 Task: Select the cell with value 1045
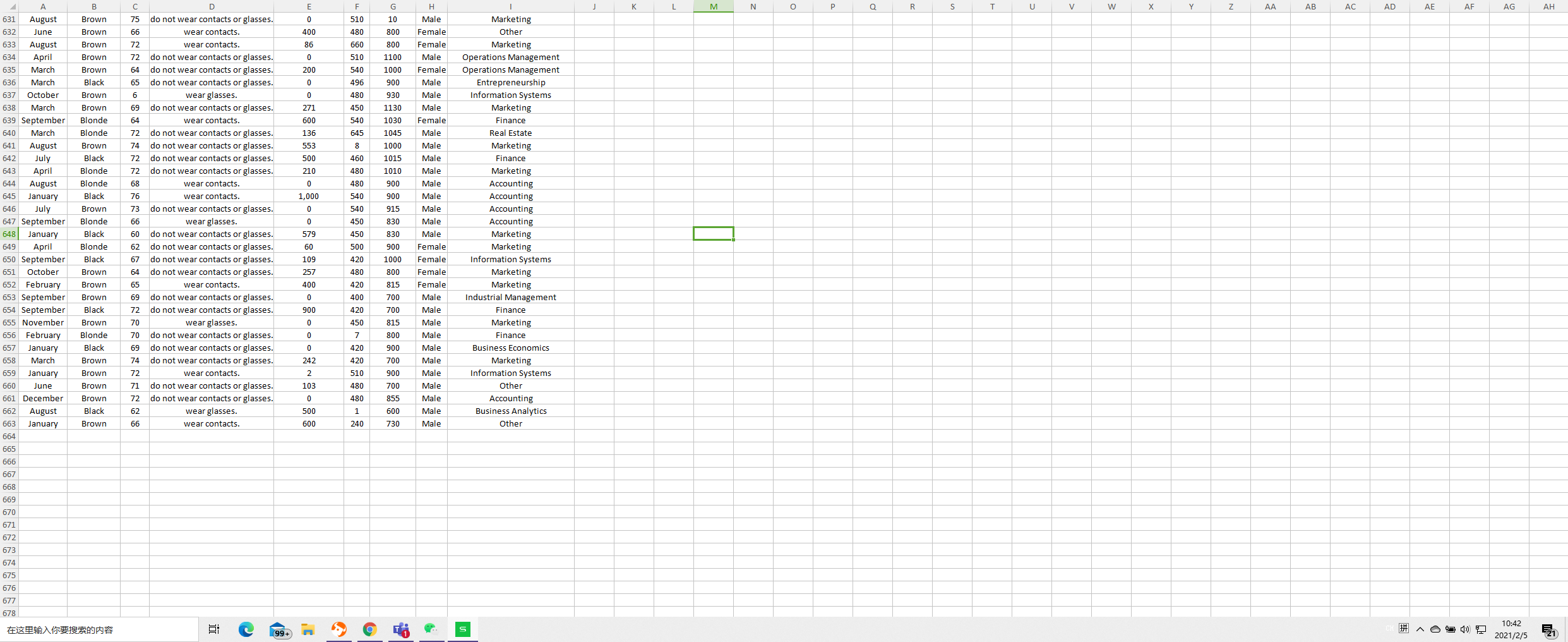393,133
